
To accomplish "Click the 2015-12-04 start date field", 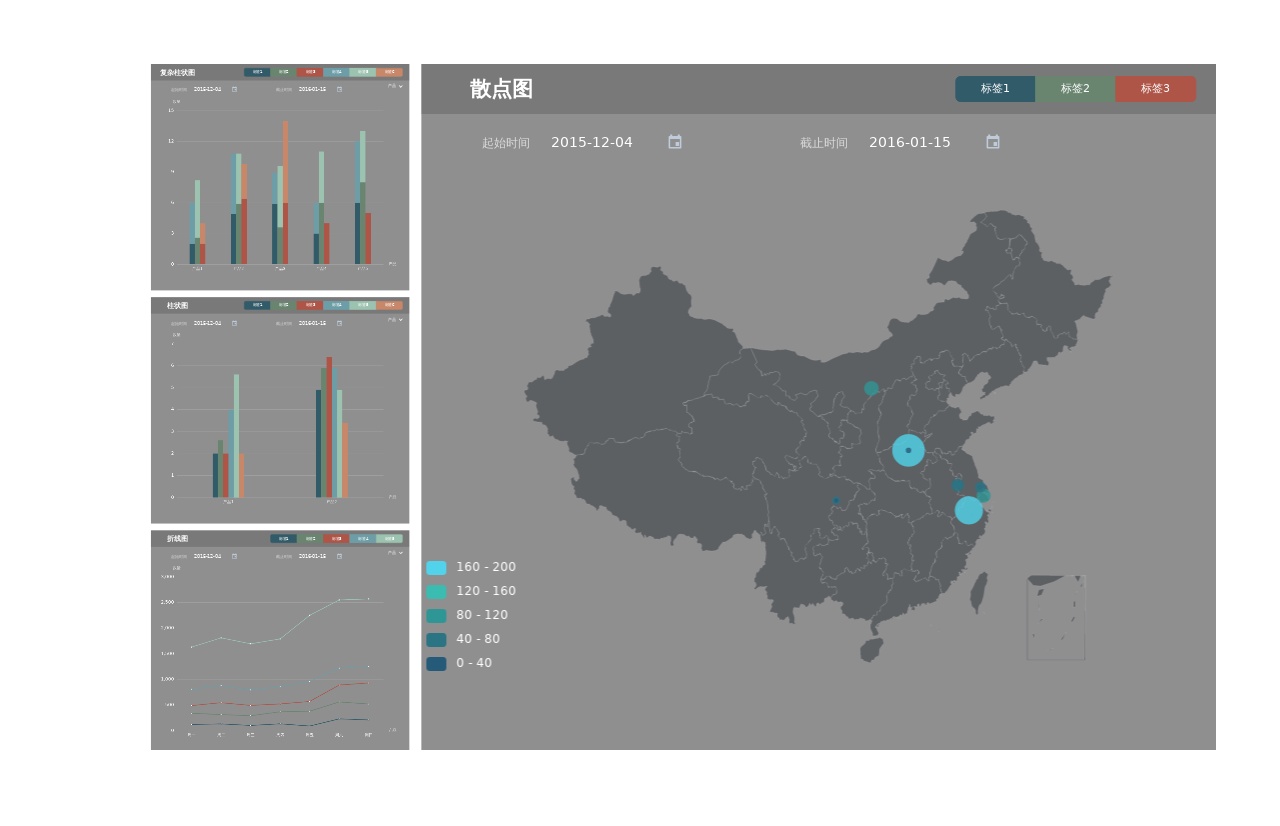I will [592, 142].
